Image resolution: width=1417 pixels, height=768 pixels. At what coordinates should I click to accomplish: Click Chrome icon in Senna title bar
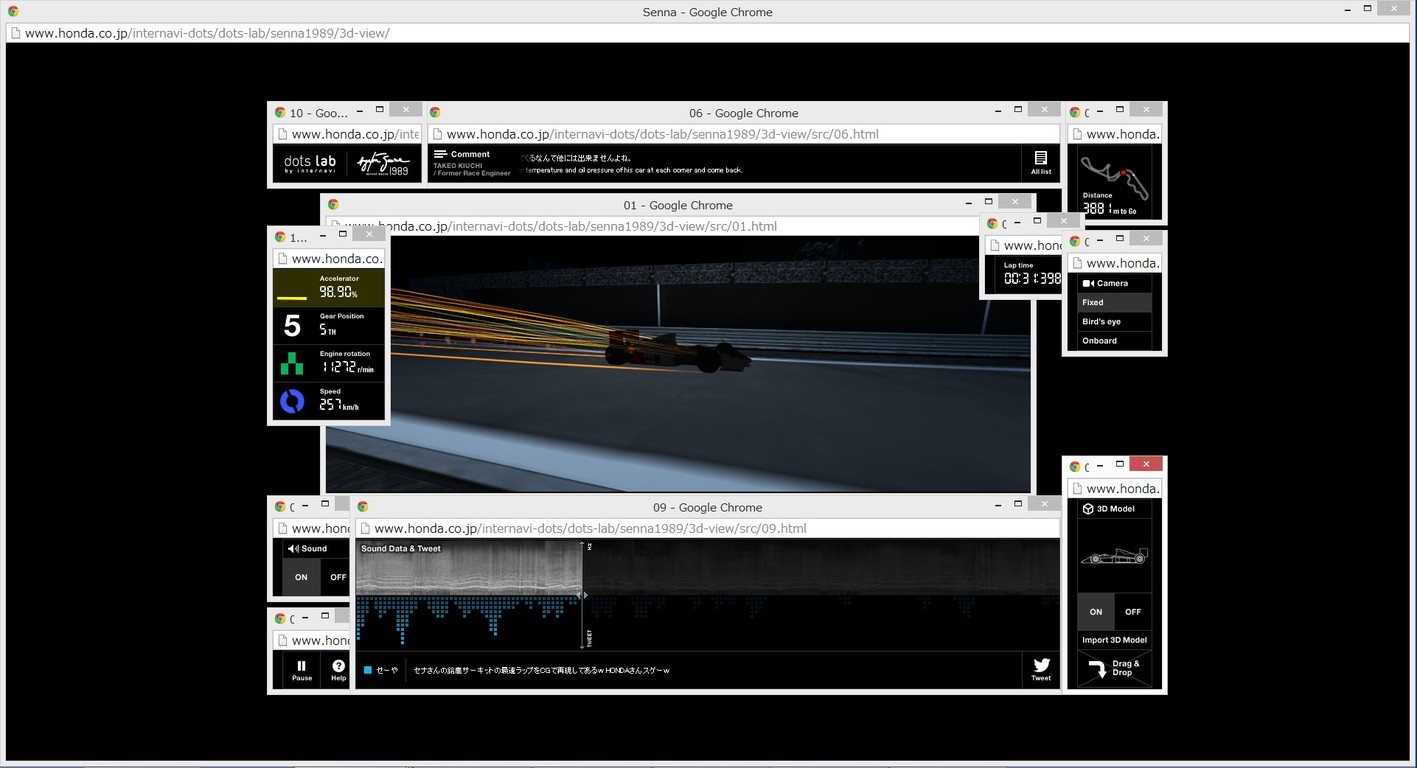tap(14, 11)
